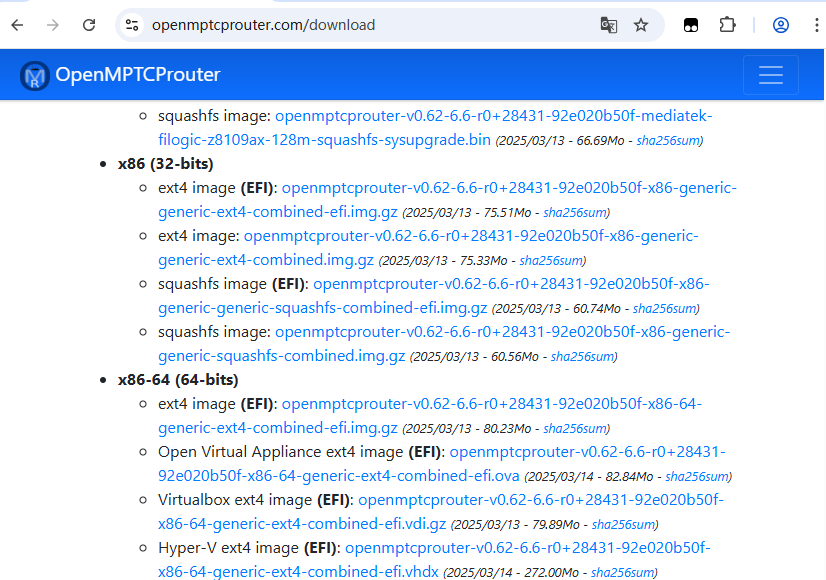Viewport: 826px width, 580px height.
Task: Download the Hyper-V ext4 .vhdx image
Action: pyautogui.click(x=298, y=572)
